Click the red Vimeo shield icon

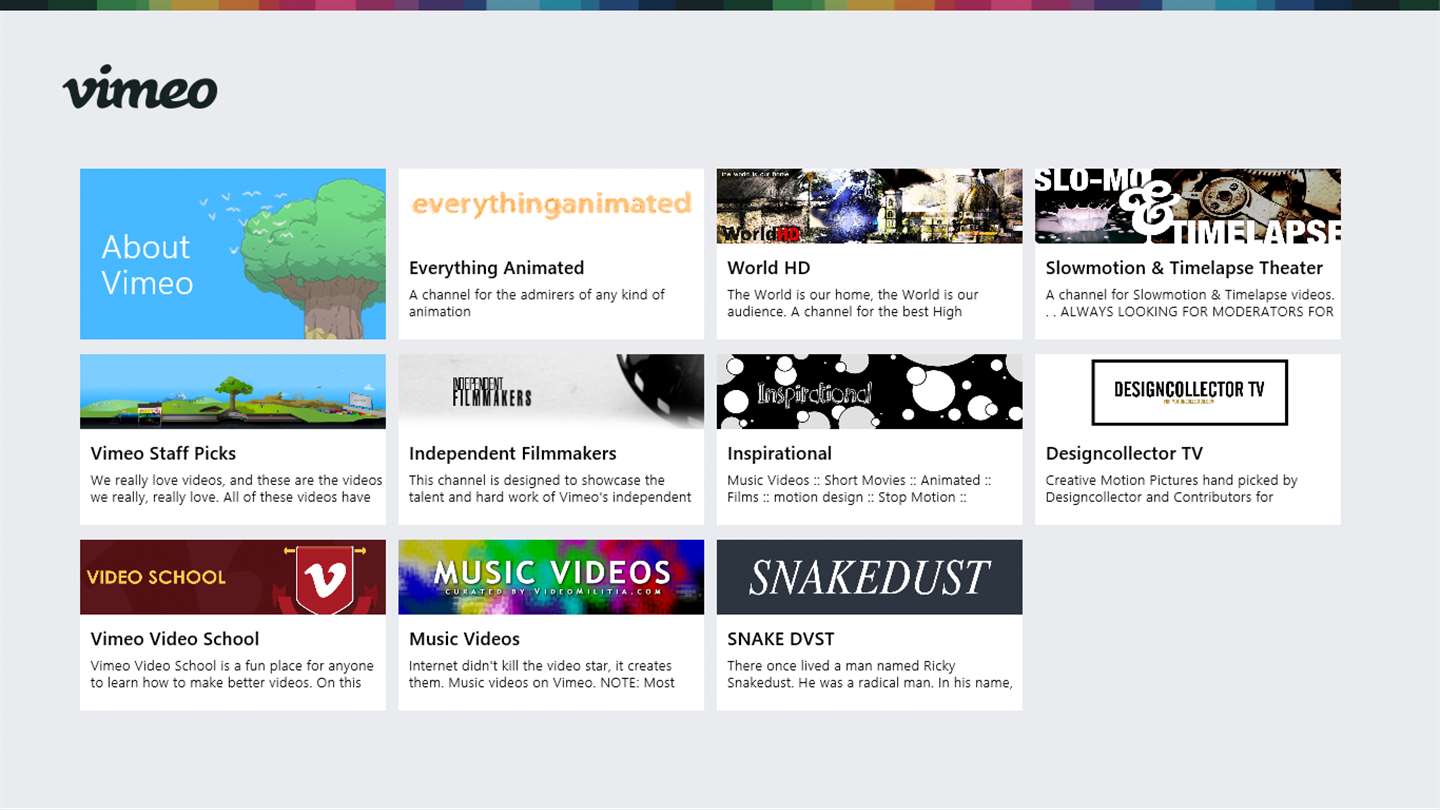pyautogui.click(x=325, y=579)
